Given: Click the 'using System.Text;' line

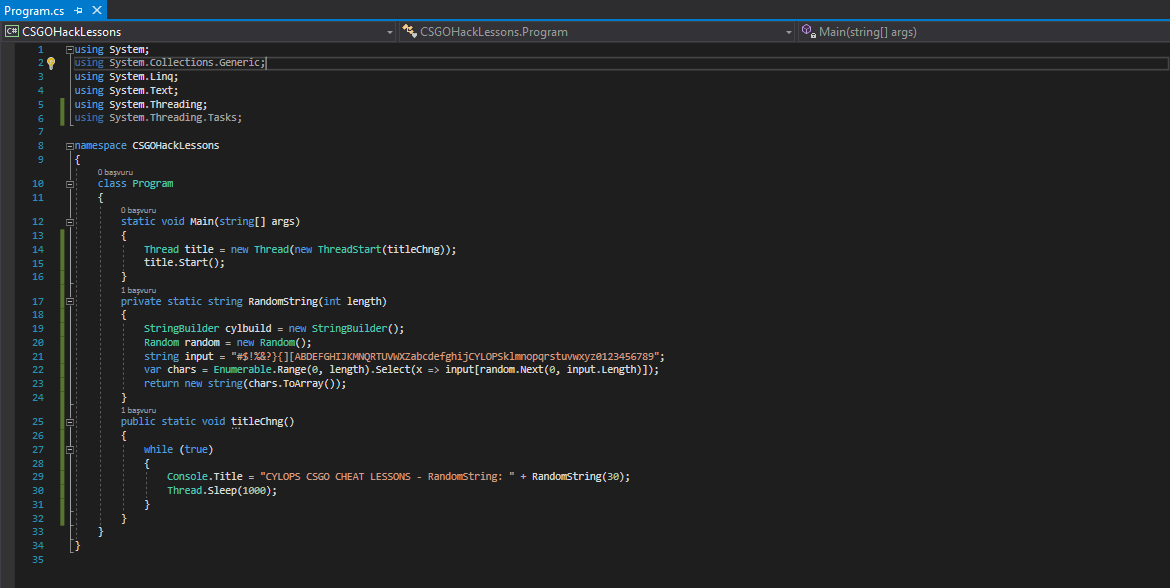Looking at the screenshot, I should click(126, 90).
